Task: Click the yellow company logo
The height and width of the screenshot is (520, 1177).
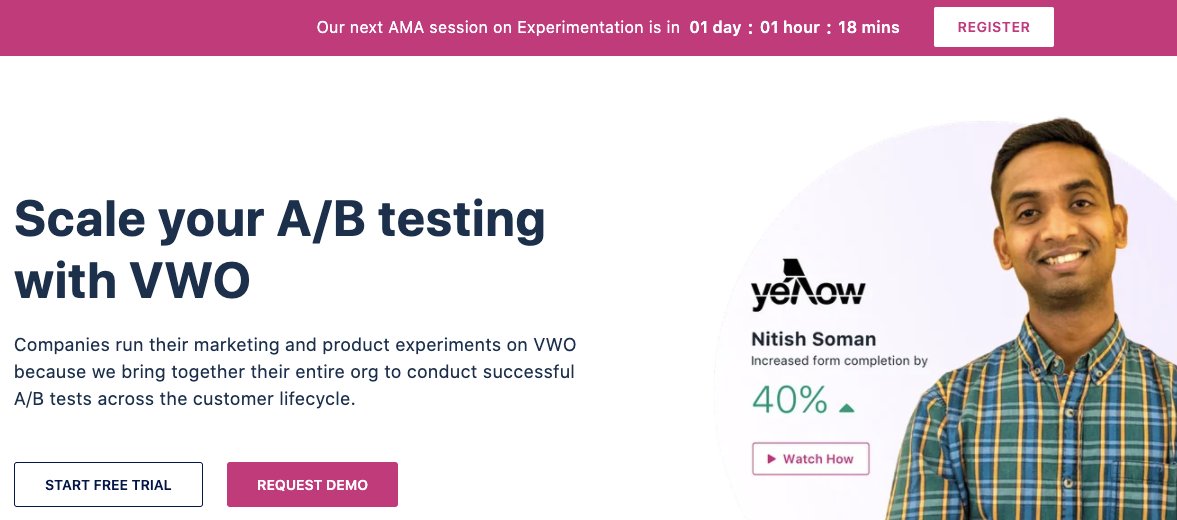Action: (808, 285)
